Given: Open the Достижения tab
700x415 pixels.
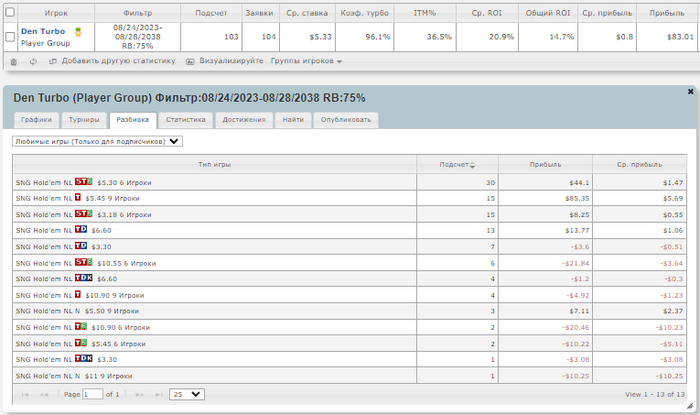Looking at the screenshot, I should coord(244,120).
